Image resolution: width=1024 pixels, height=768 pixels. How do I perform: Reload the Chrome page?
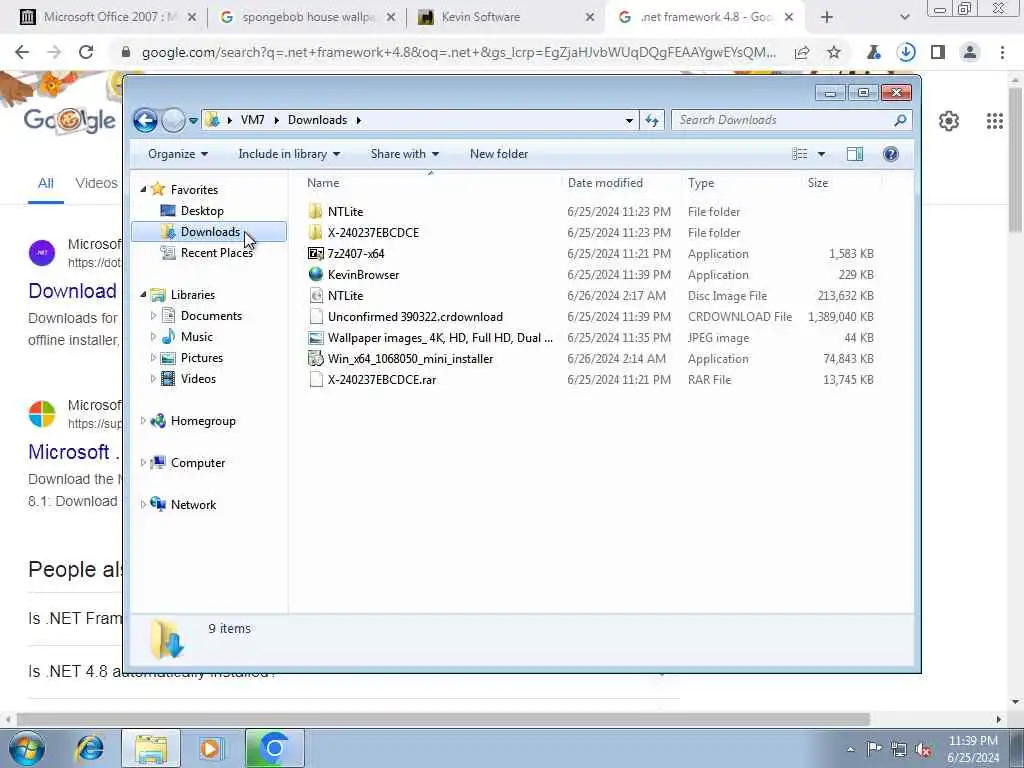coord(86,52)
